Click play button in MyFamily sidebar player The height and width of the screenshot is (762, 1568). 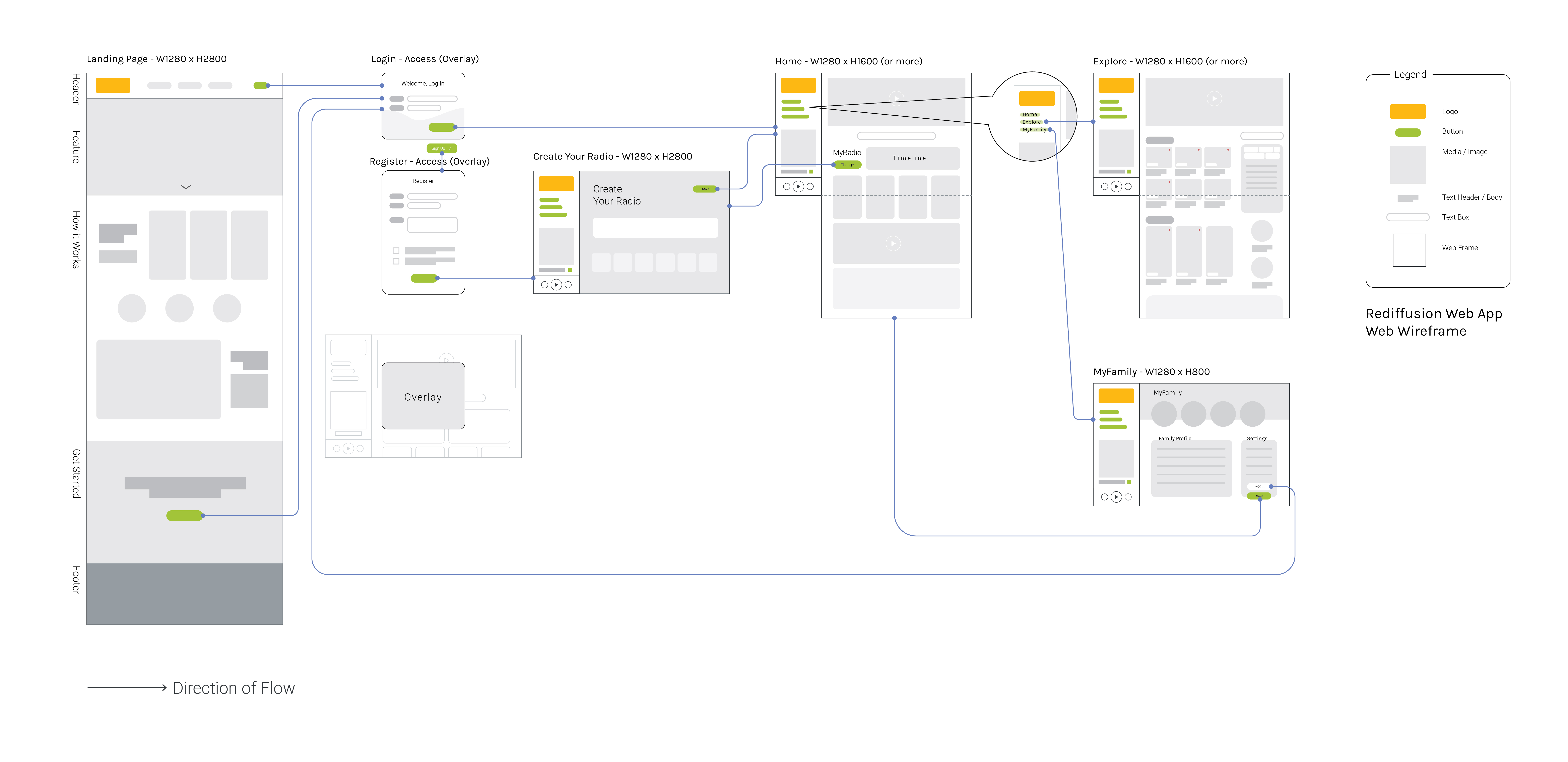coord(1116,497)
